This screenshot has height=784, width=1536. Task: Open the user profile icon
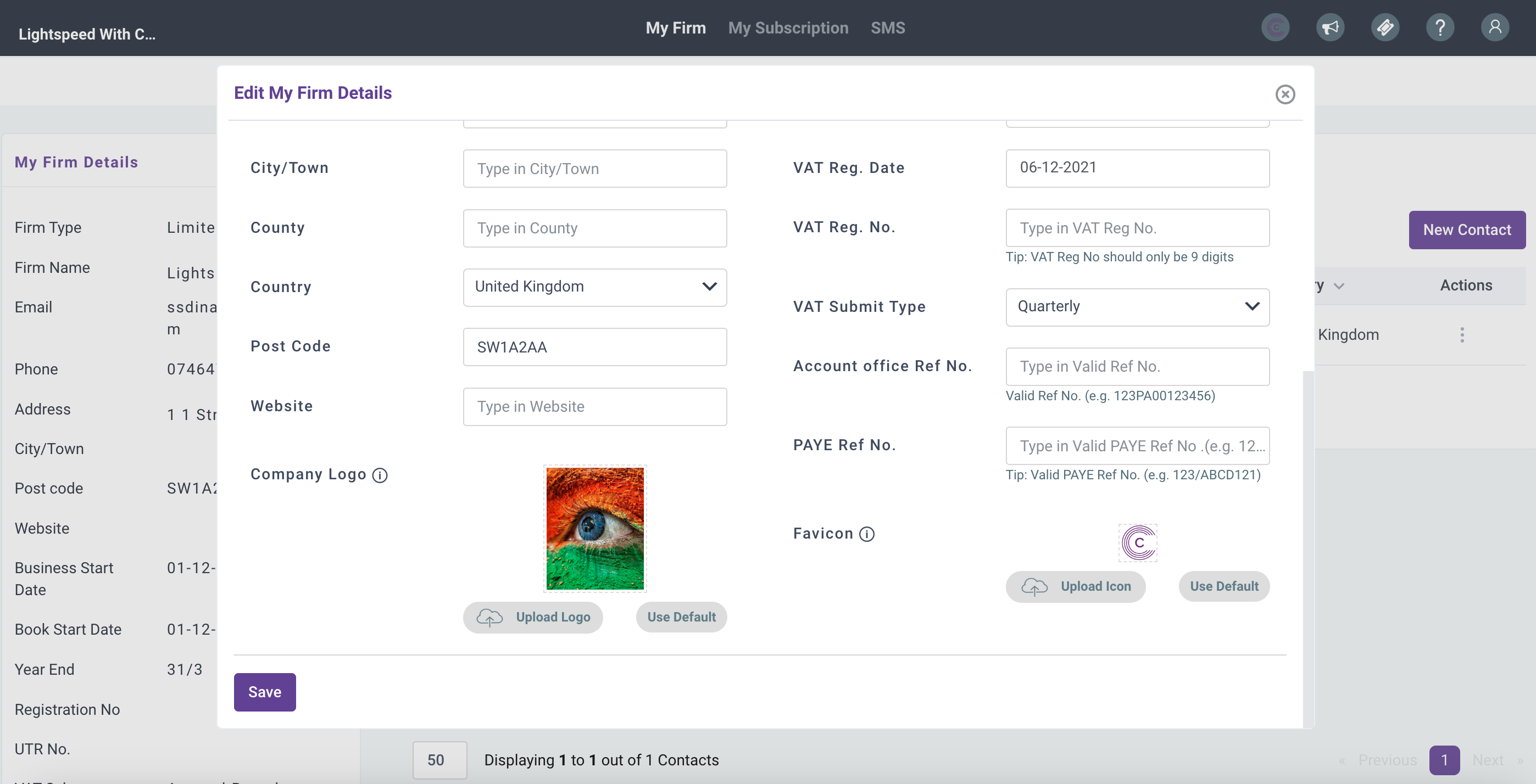pos(1494,27)
